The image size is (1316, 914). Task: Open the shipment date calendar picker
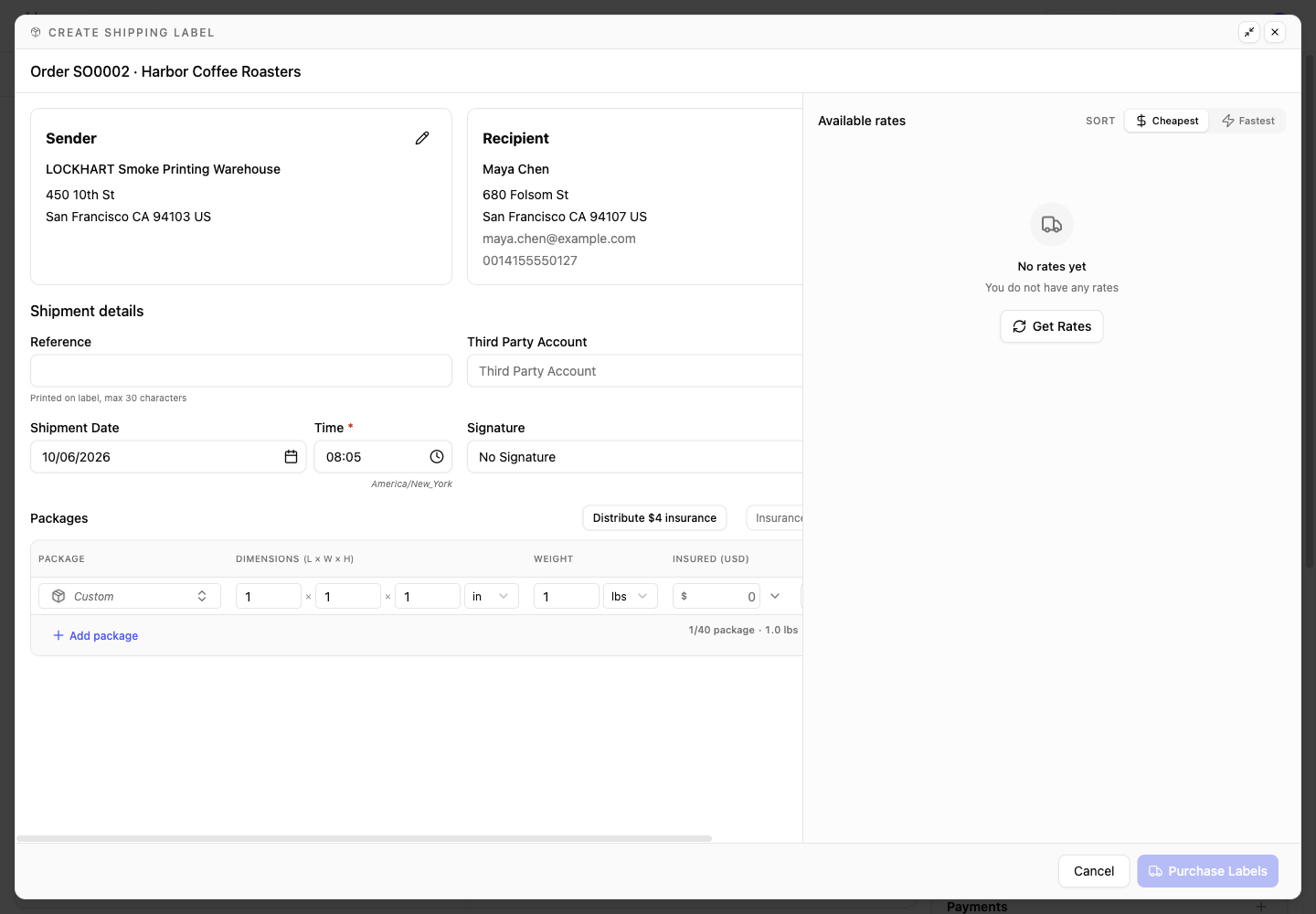pos(291,457)
